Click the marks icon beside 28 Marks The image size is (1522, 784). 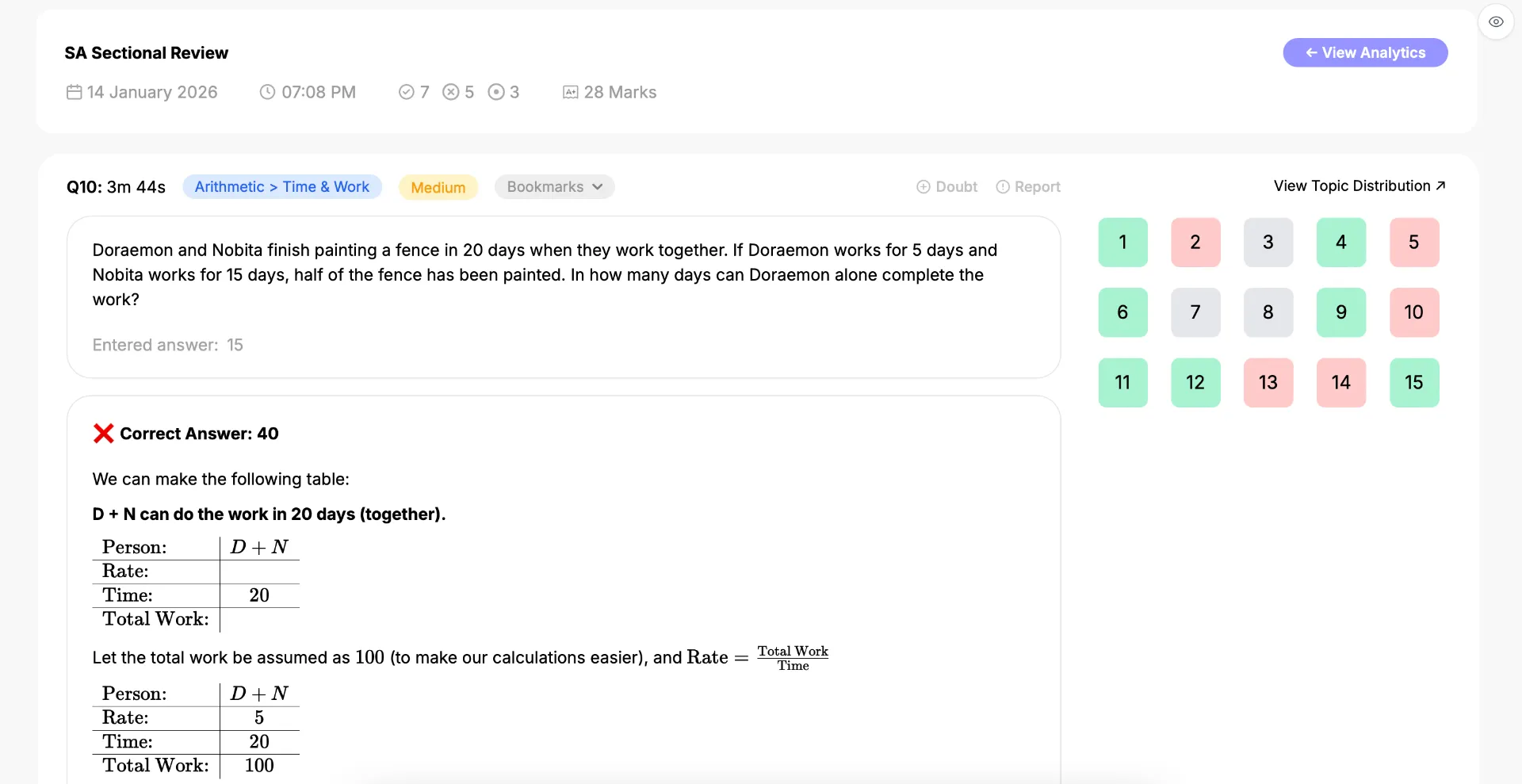point(571,92)
